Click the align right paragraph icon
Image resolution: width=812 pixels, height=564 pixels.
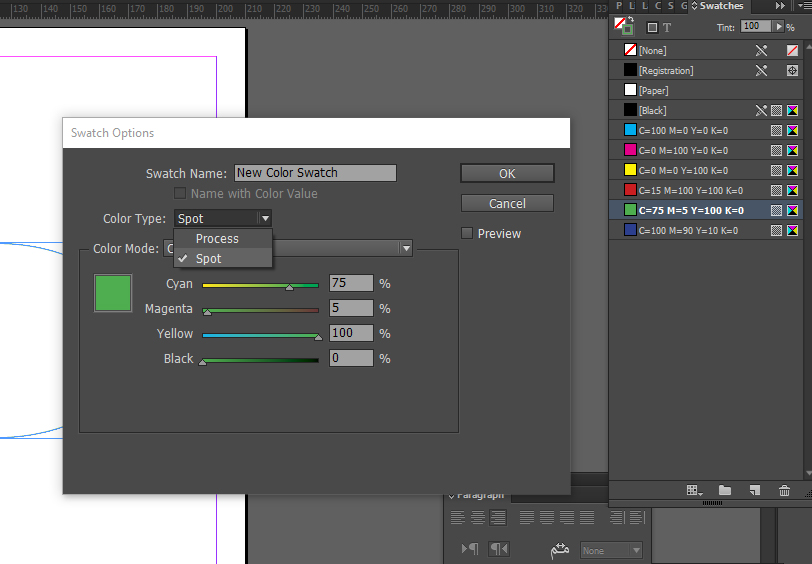[x=496, y=517]
